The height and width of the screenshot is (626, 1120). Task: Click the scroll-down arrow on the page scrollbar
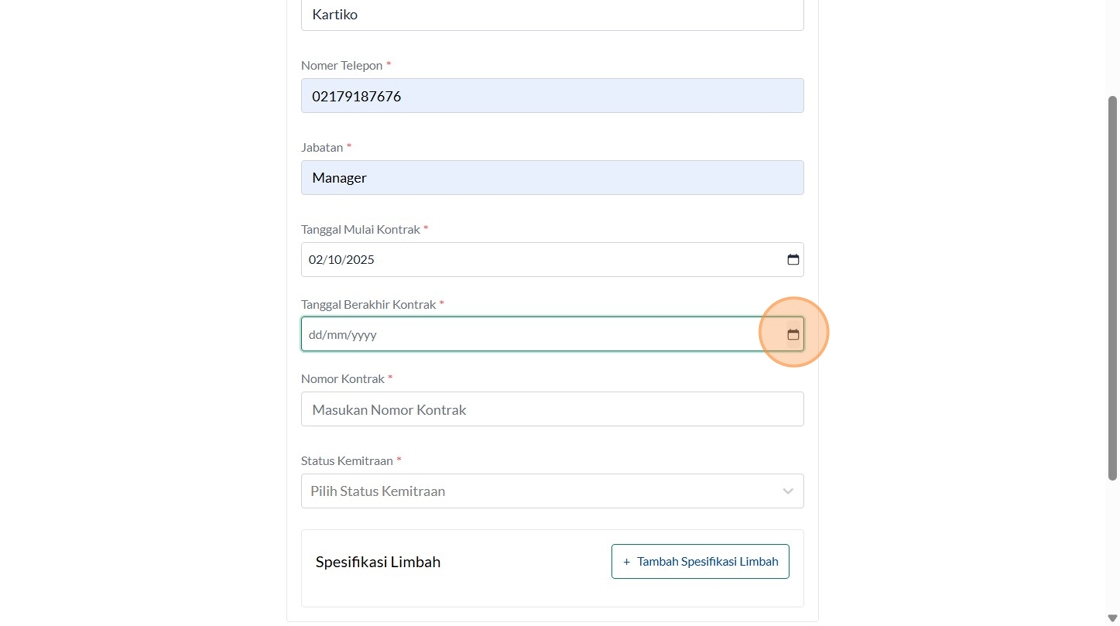[x=1112, y=618]
